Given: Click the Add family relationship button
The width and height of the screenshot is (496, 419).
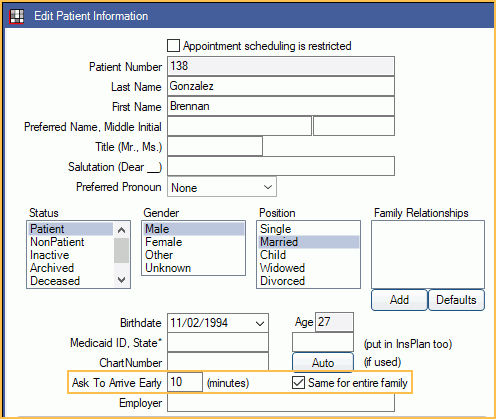Looking at the screenshot, I should 399,300.
